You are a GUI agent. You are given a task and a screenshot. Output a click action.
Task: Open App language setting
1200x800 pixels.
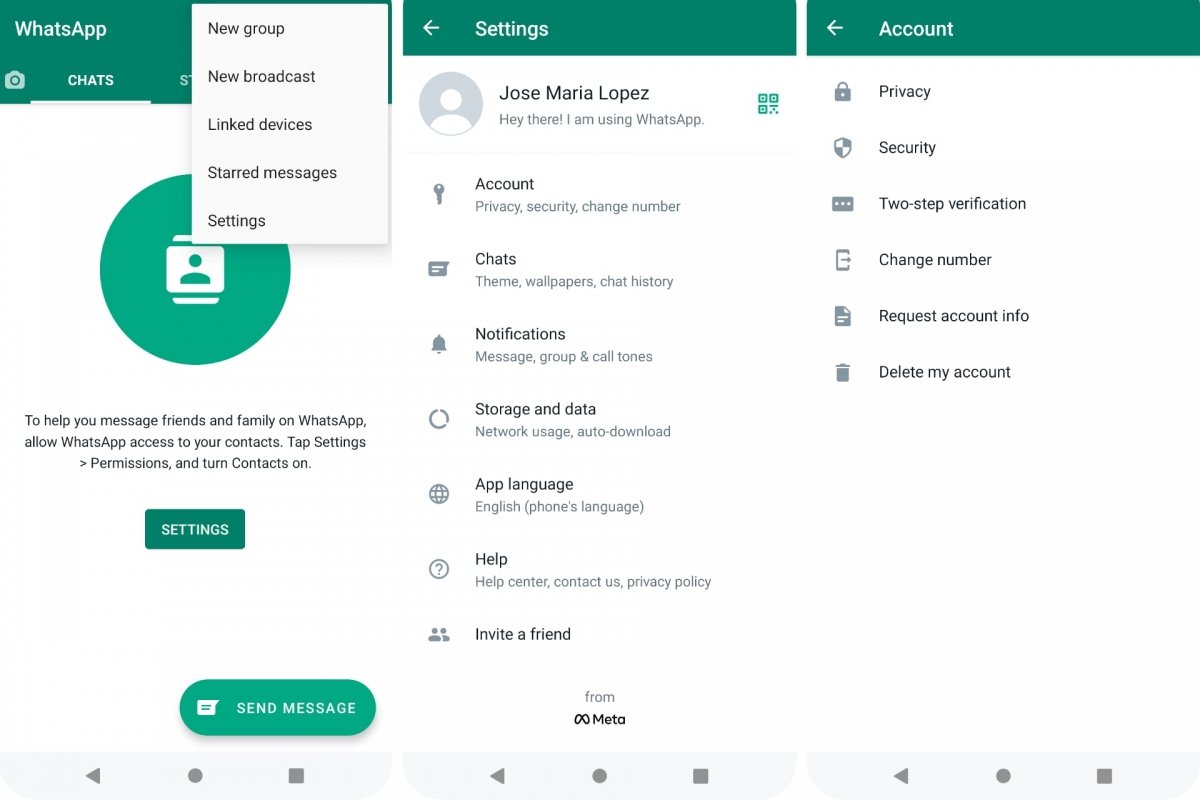pos(600,494)
